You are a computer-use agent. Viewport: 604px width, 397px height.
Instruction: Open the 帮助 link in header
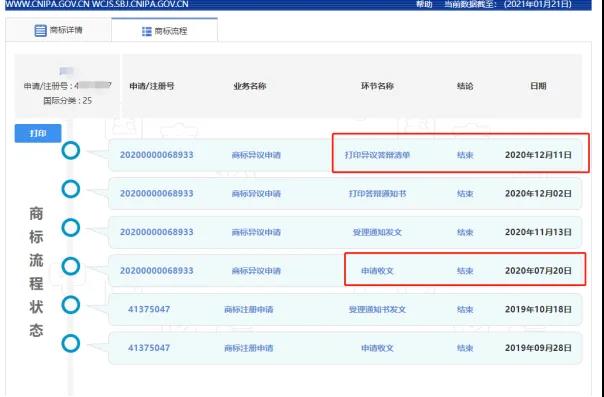tap(424, 5)
